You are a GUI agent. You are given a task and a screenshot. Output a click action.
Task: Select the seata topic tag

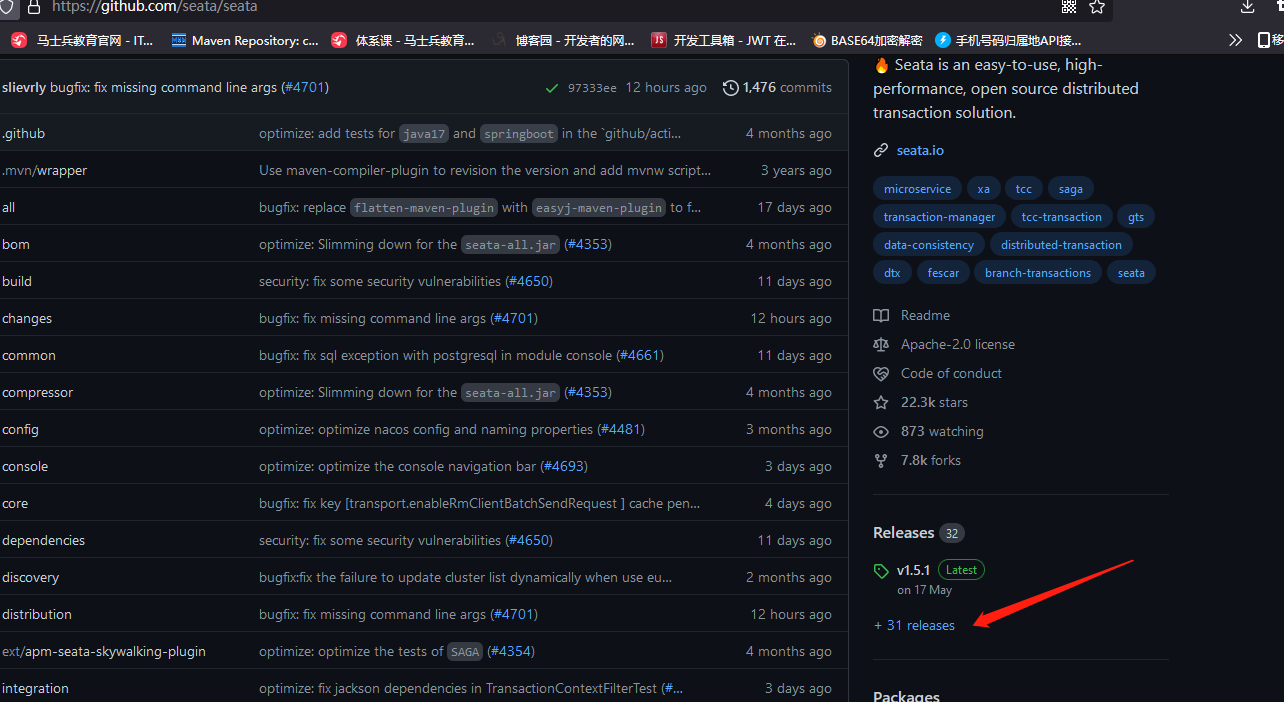(x=1131, y=273)
